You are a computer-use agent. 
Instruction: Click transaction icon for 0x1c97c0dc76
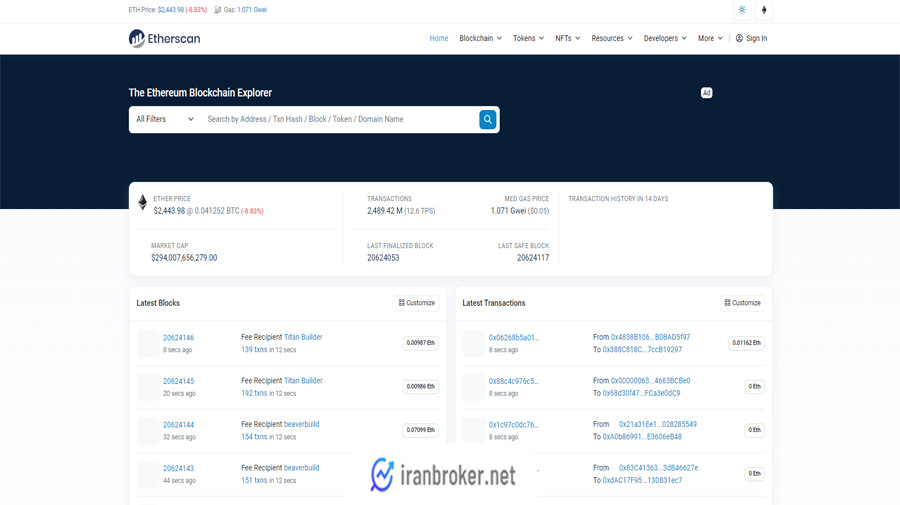(x=474, y=430)
